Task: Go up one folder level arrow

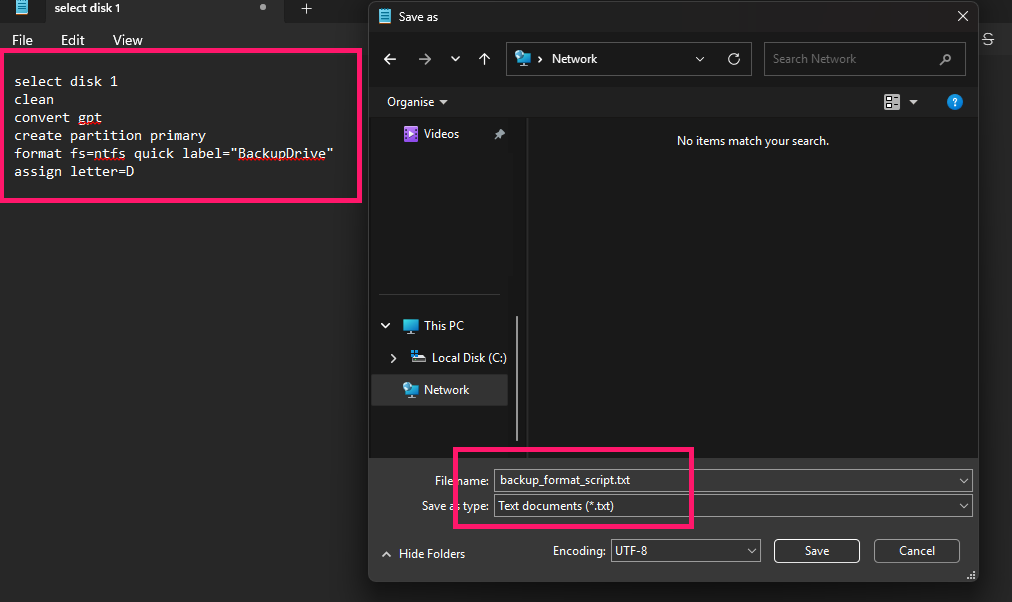Action: [485, 59]
